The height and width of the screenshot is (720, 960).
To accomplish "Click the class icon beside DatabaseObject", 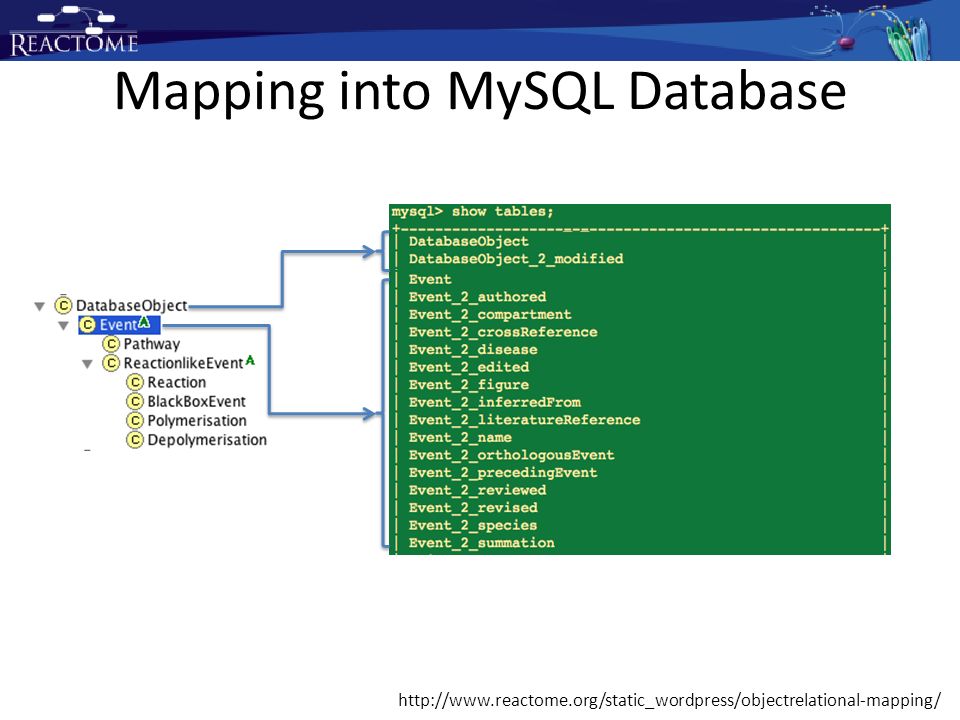I will [x=63, y=304].
